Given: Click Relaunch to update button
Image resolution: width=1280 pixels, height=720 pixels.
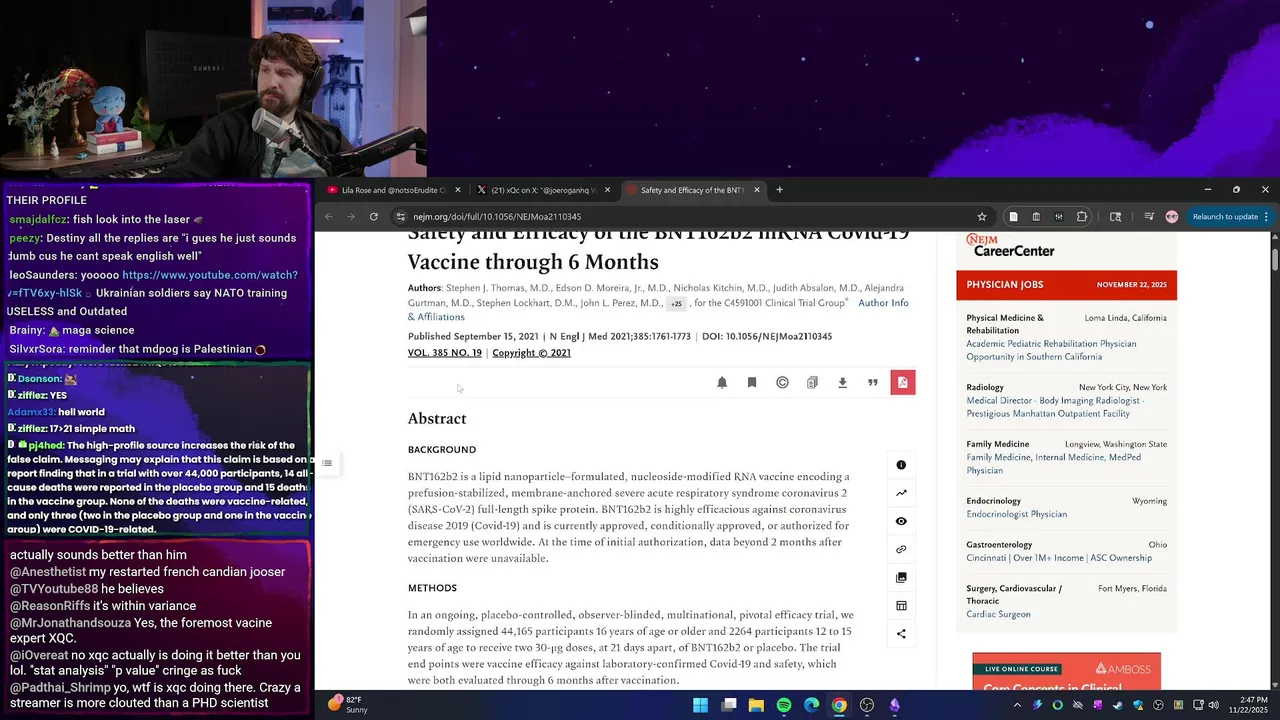Looking at the screenshot, I should pos(1225,216).
